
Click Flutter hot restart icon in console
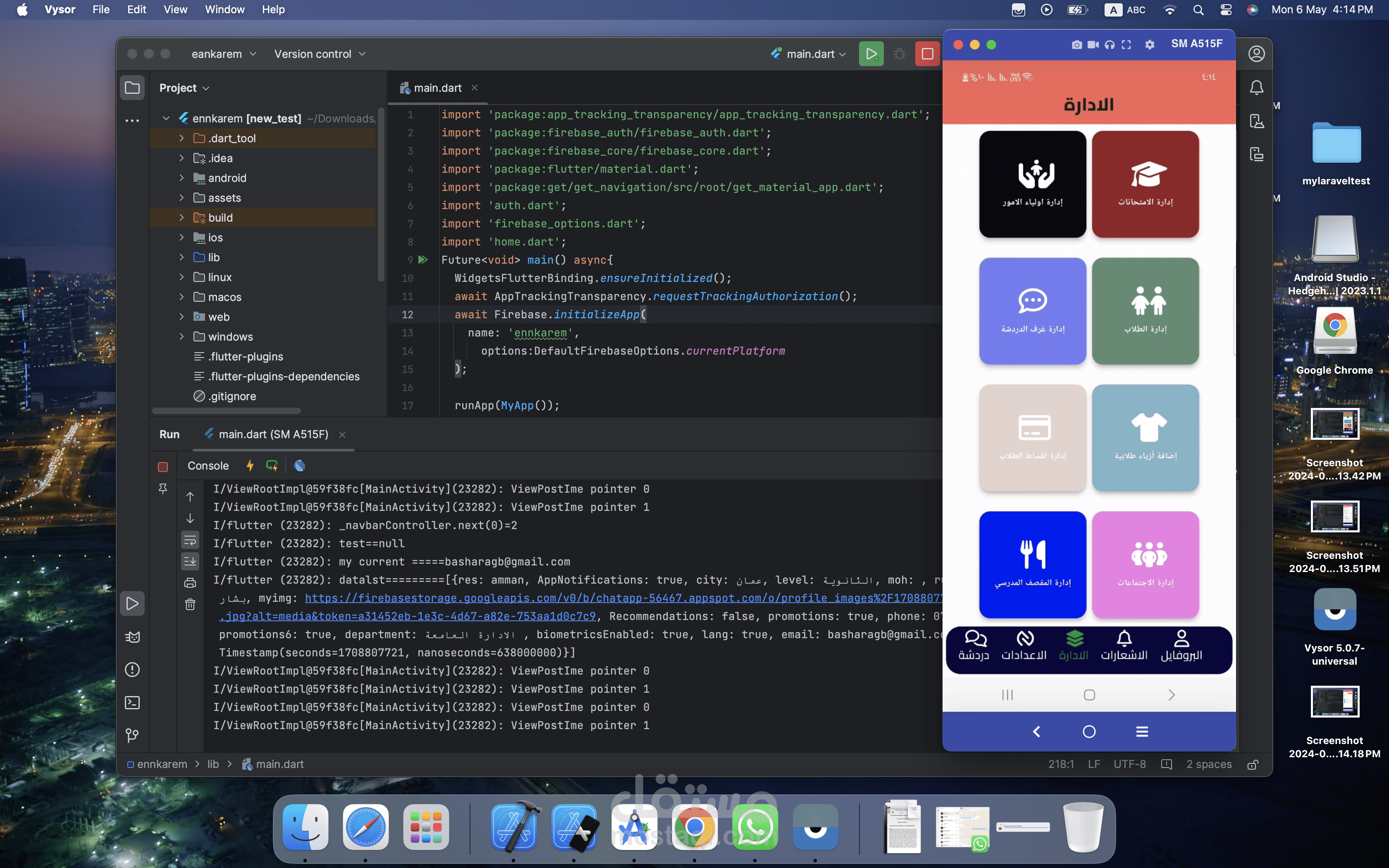[x=272, y=465]
